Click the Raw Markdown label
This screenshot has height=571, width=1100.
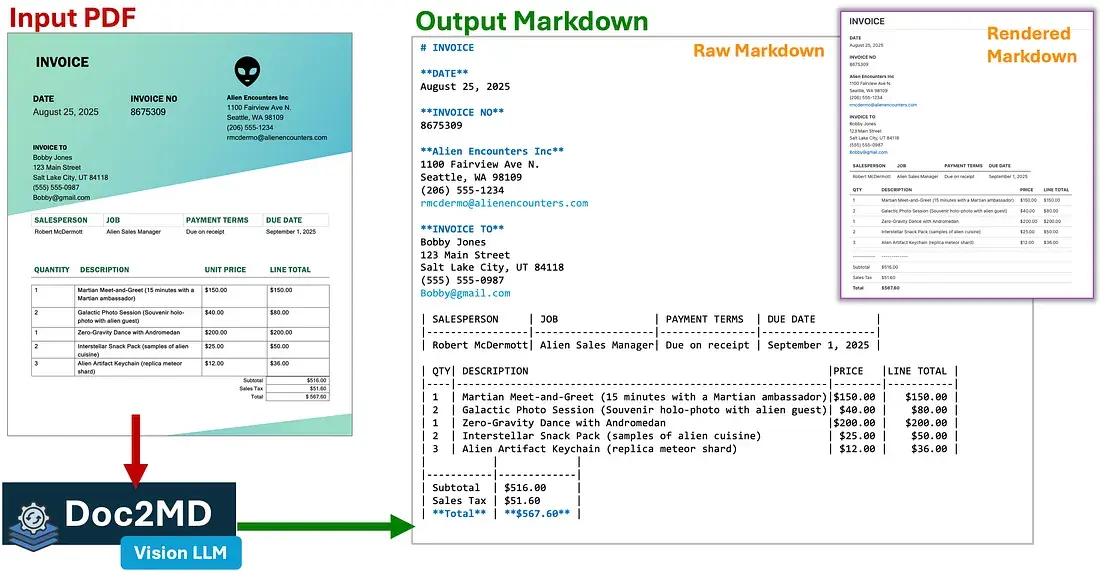[759, 50]
